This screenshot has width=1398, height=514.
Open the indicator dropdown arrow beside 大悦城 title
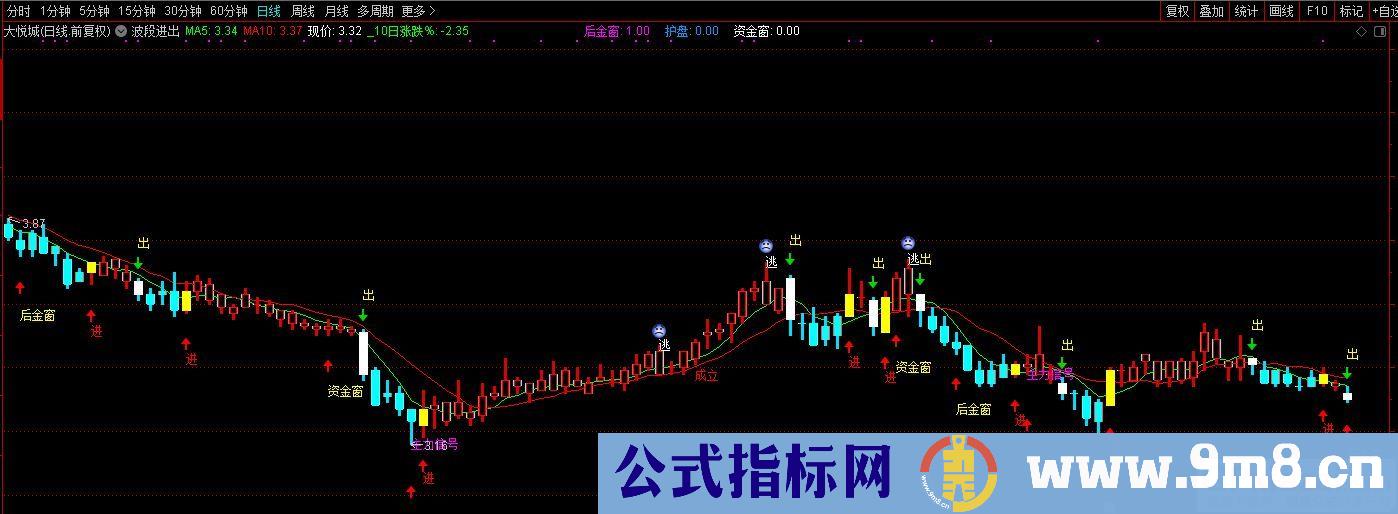click(121, 31)
